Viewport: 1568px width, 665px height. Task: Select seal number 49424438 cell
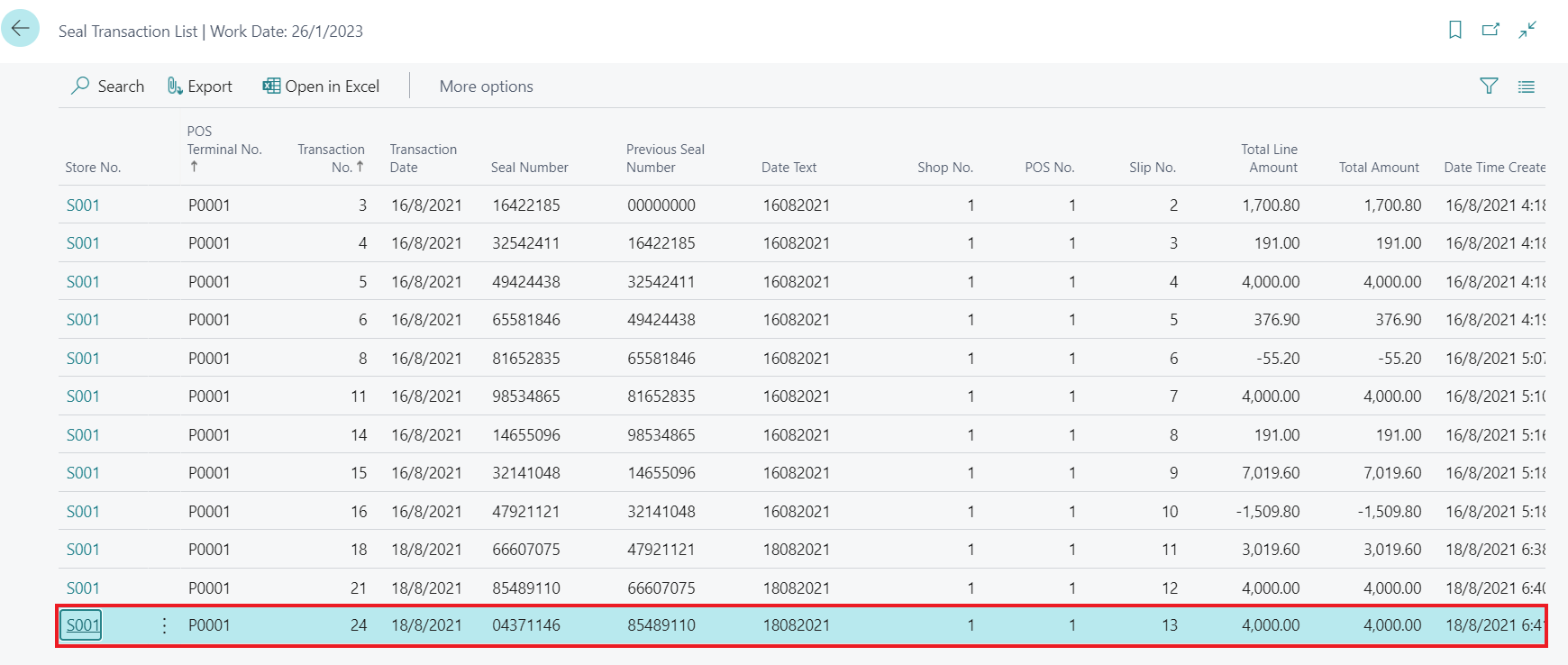(x=526, y=282)
